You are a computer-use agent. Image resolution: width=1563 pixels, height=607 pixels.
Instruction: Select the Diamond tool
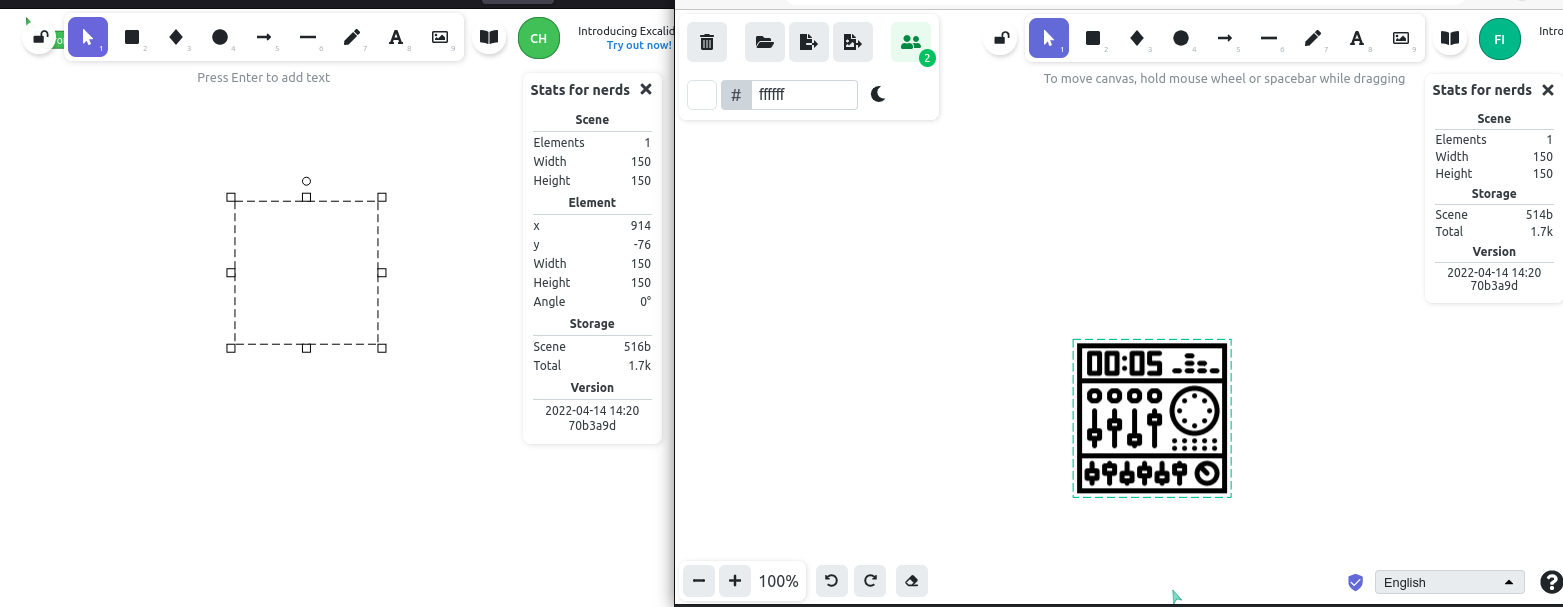tap(176, 38)
